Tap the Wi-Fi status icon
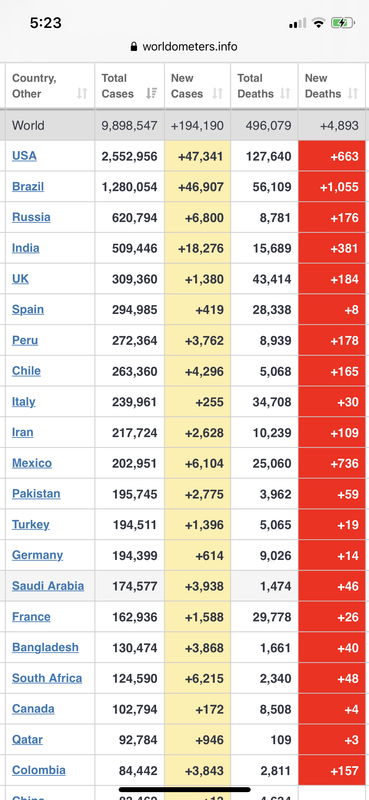The height and width of the screenshot is (800, 369). (x=319, y=23)
